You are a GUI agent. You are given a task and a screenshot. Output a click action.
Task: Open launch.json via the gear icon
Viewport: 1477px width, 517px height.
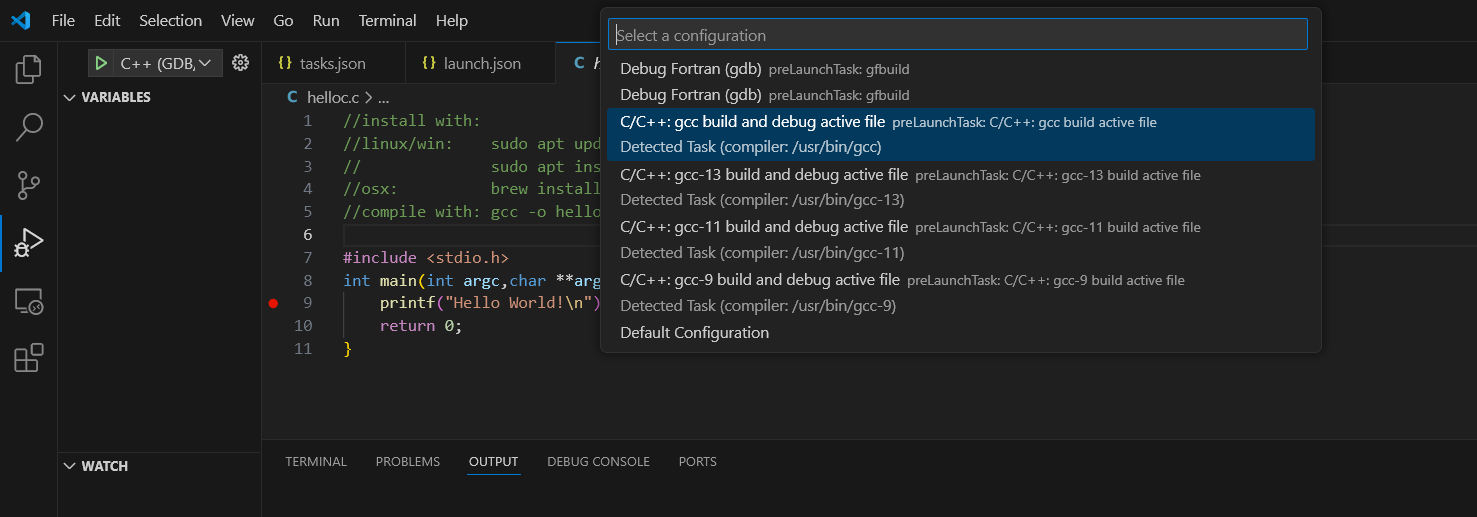pyautogui.click(x=240, y=63)
